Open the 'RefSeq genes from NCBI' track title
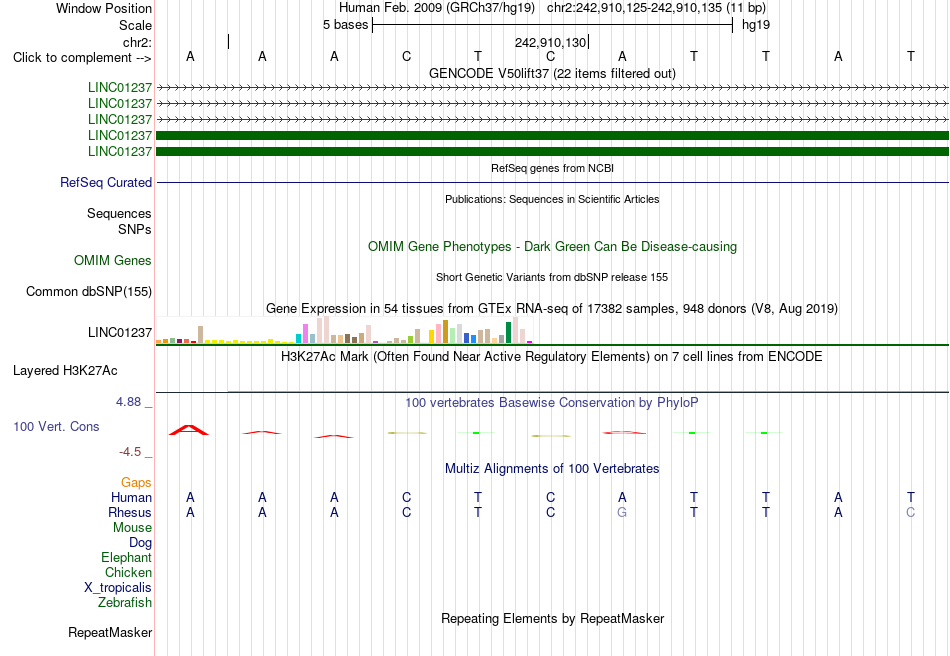The image size is (950, 656). coord(552,168)
